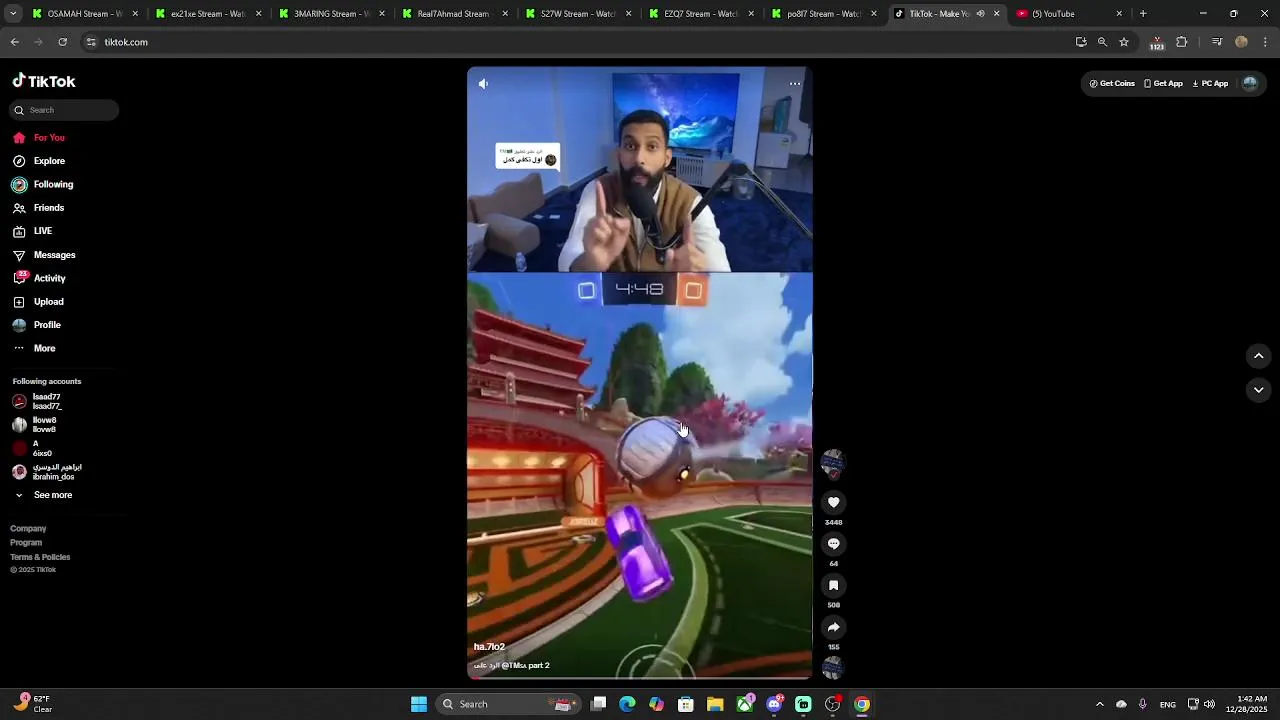Reload the page
The height and width of the screenshot is (720, 1280).
(x=62, y=42)
